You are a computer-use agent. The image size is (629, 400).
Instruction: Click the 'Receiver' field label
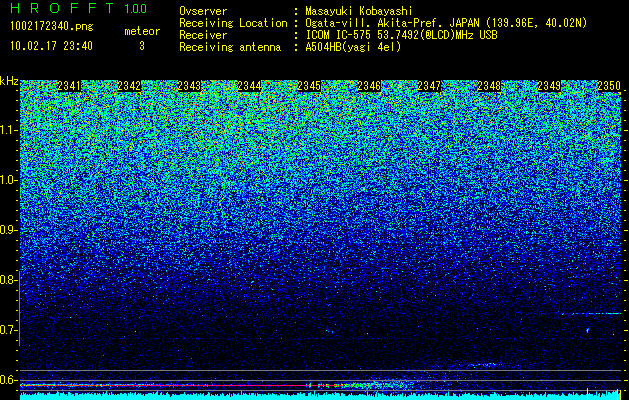203,35
